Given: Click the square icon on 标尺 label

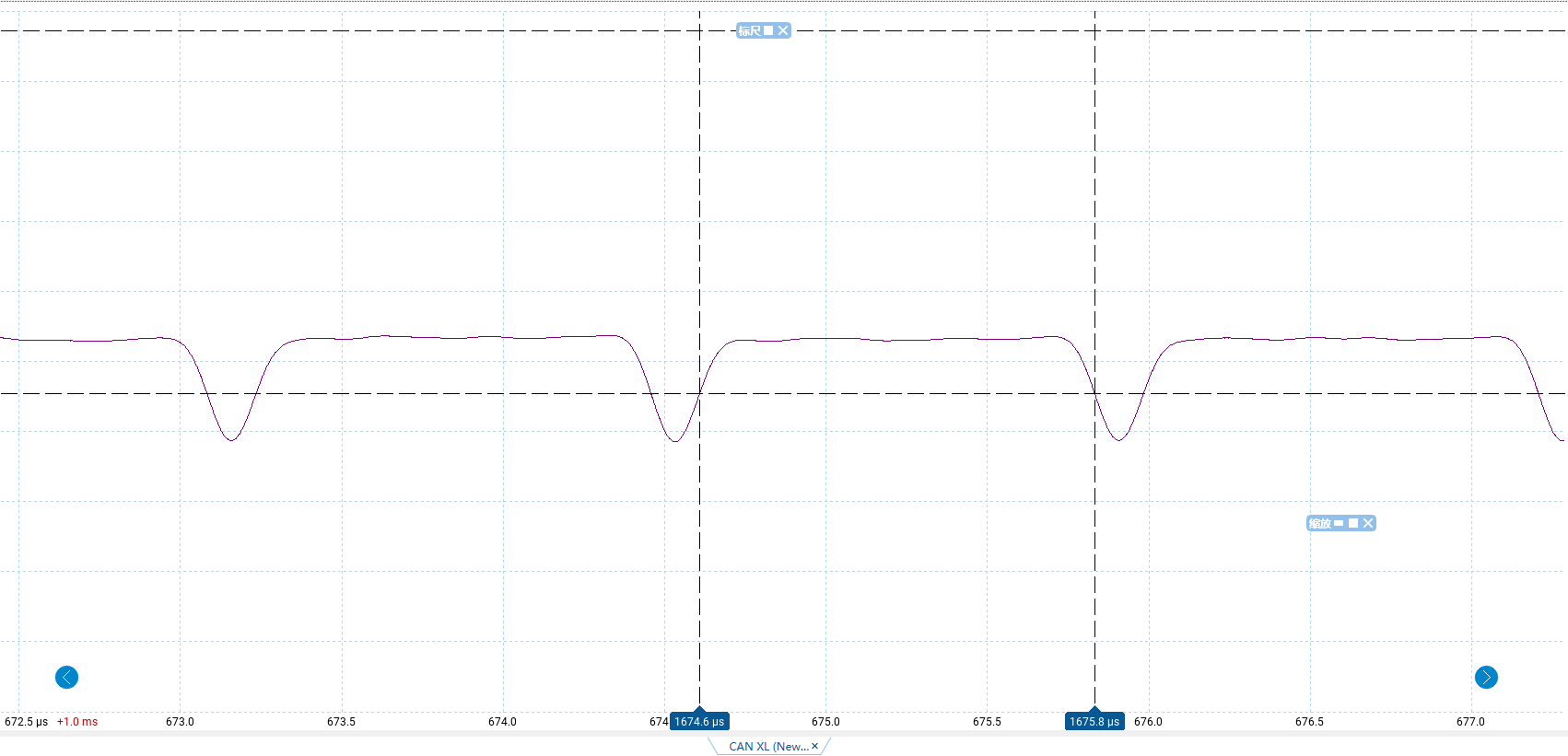Looking at the screenshot, I should point(768,30).
